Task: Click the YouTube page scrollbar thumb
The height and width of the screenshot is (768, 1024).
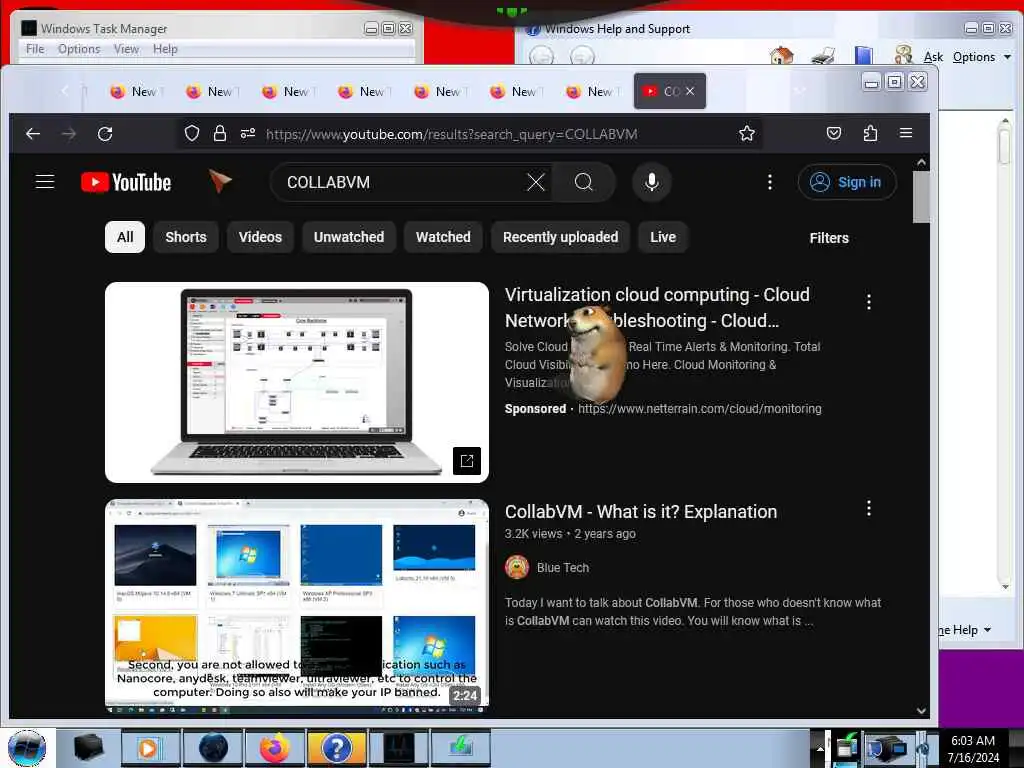Action: point(921,197)
